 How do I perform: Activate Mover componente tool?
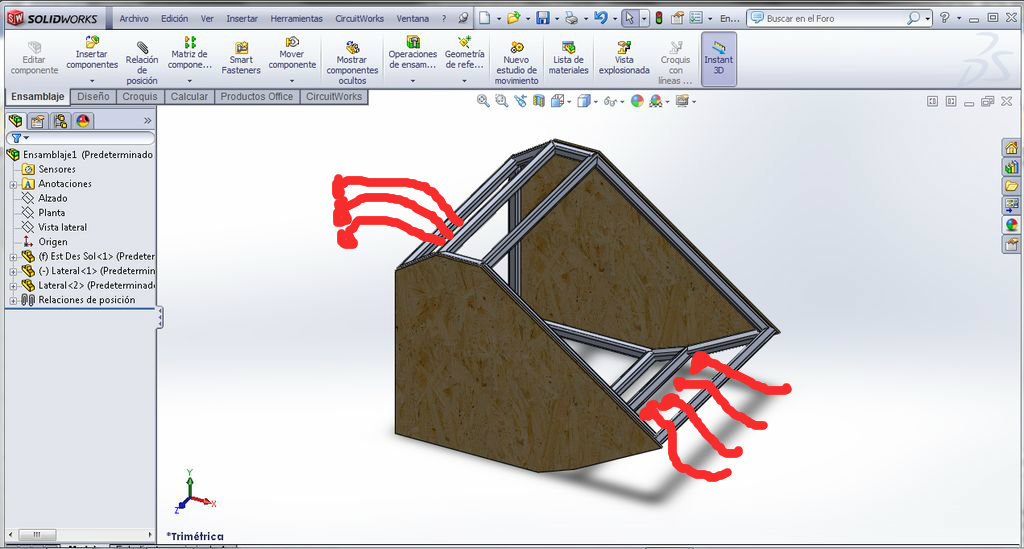coord(292,53)
